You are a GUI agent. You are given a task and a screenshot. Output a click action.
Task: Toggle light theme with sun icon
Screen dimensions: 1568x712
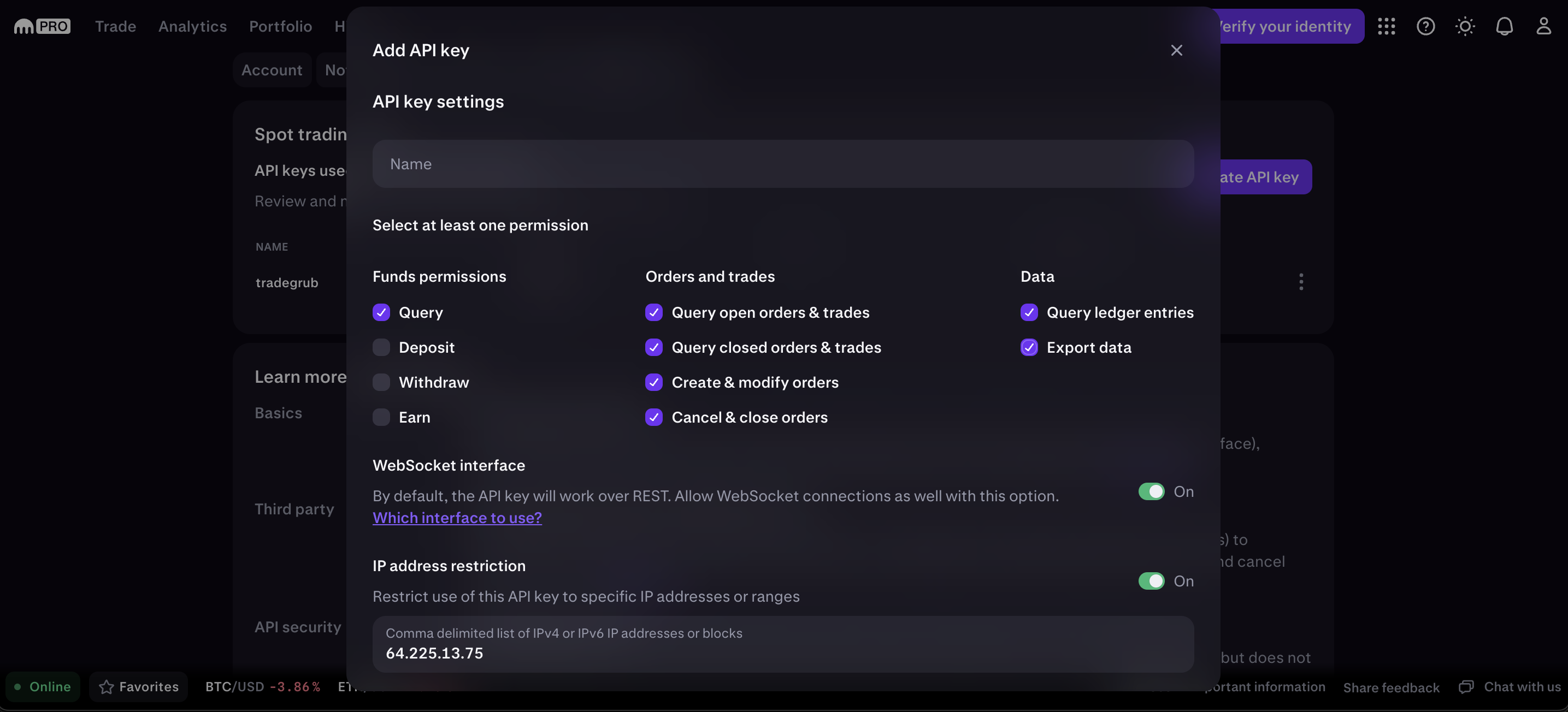click(x=1465, y=26)
